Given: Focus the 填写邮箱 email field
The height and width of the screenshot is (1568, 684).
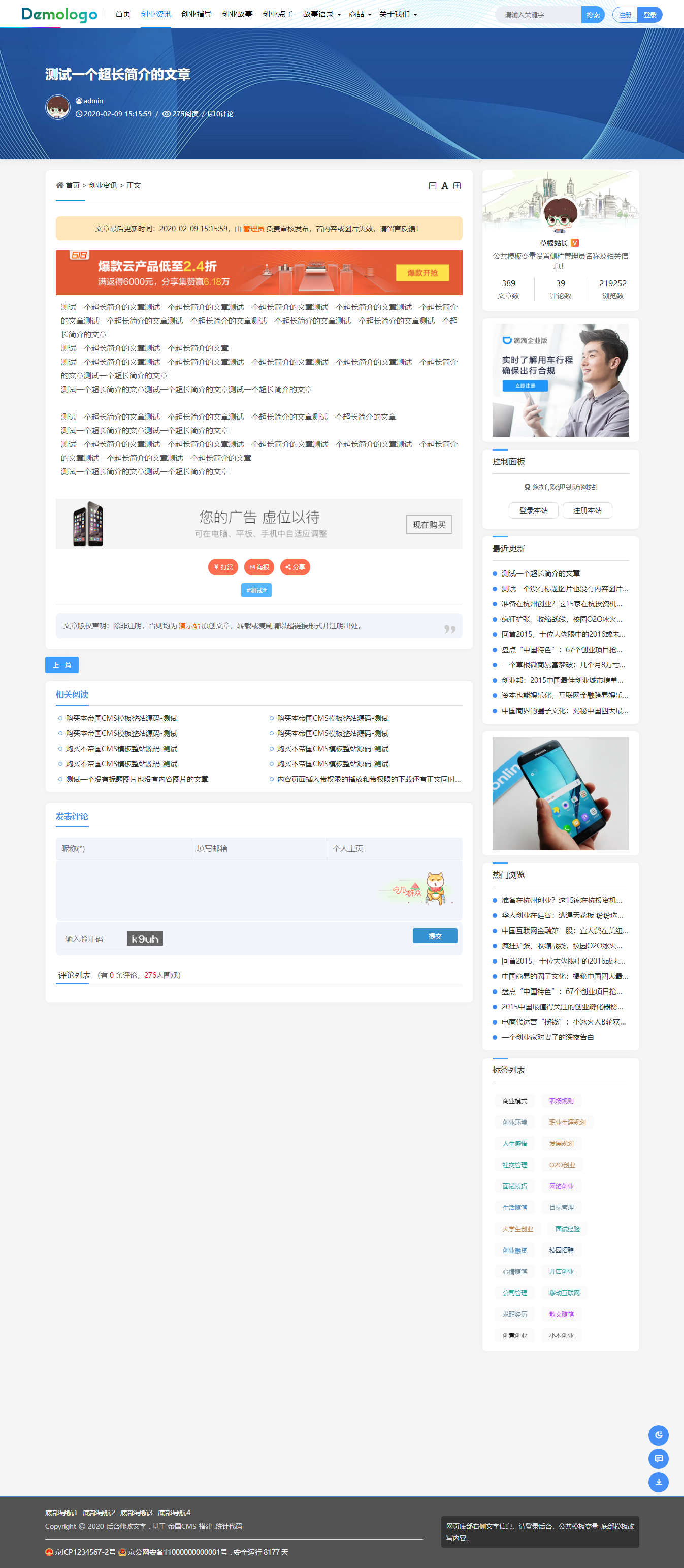Looking at the screenshot, I should 258,848.
